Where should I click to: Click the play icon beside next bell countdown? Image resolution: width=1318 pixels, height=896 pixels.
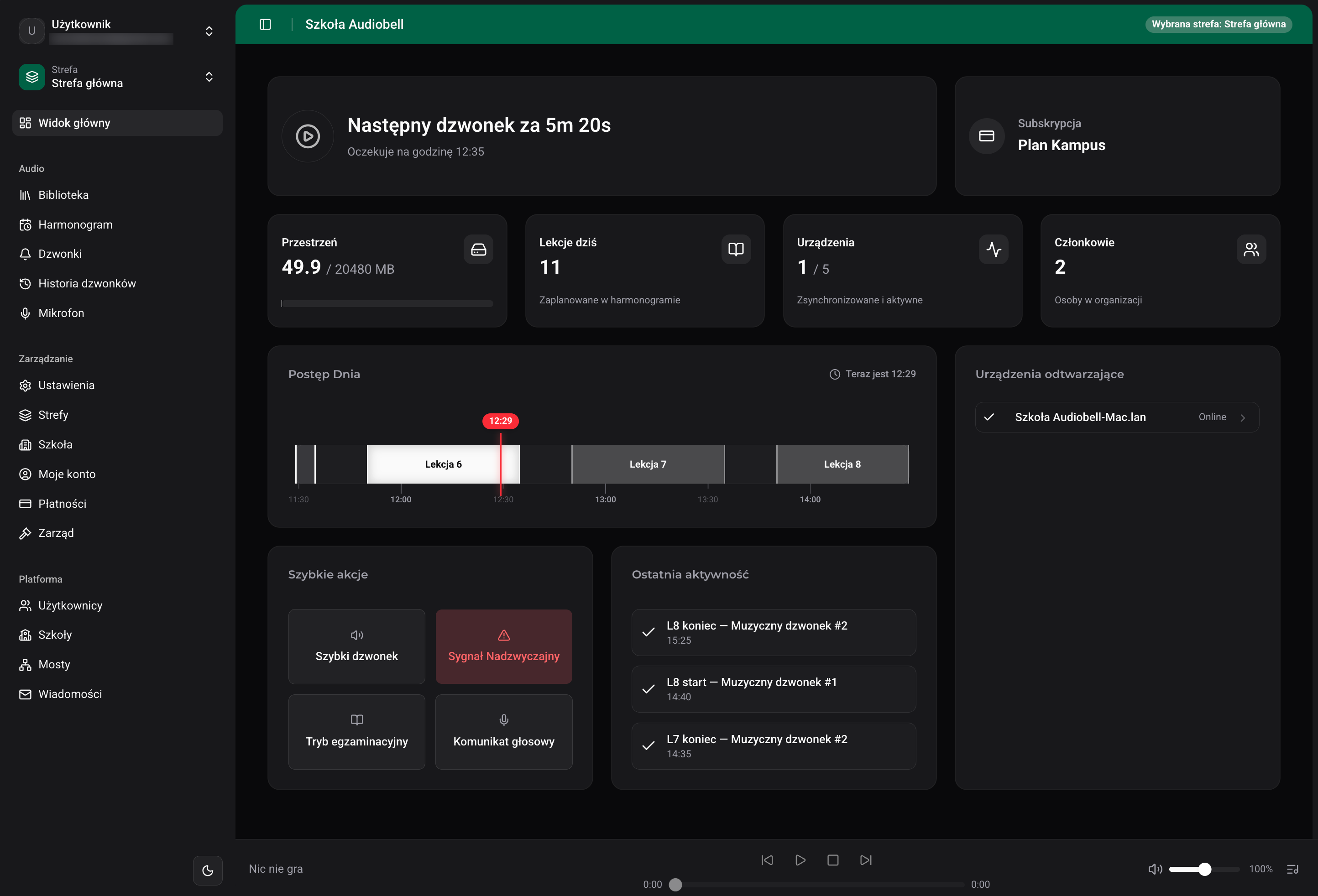click(308, 136)
